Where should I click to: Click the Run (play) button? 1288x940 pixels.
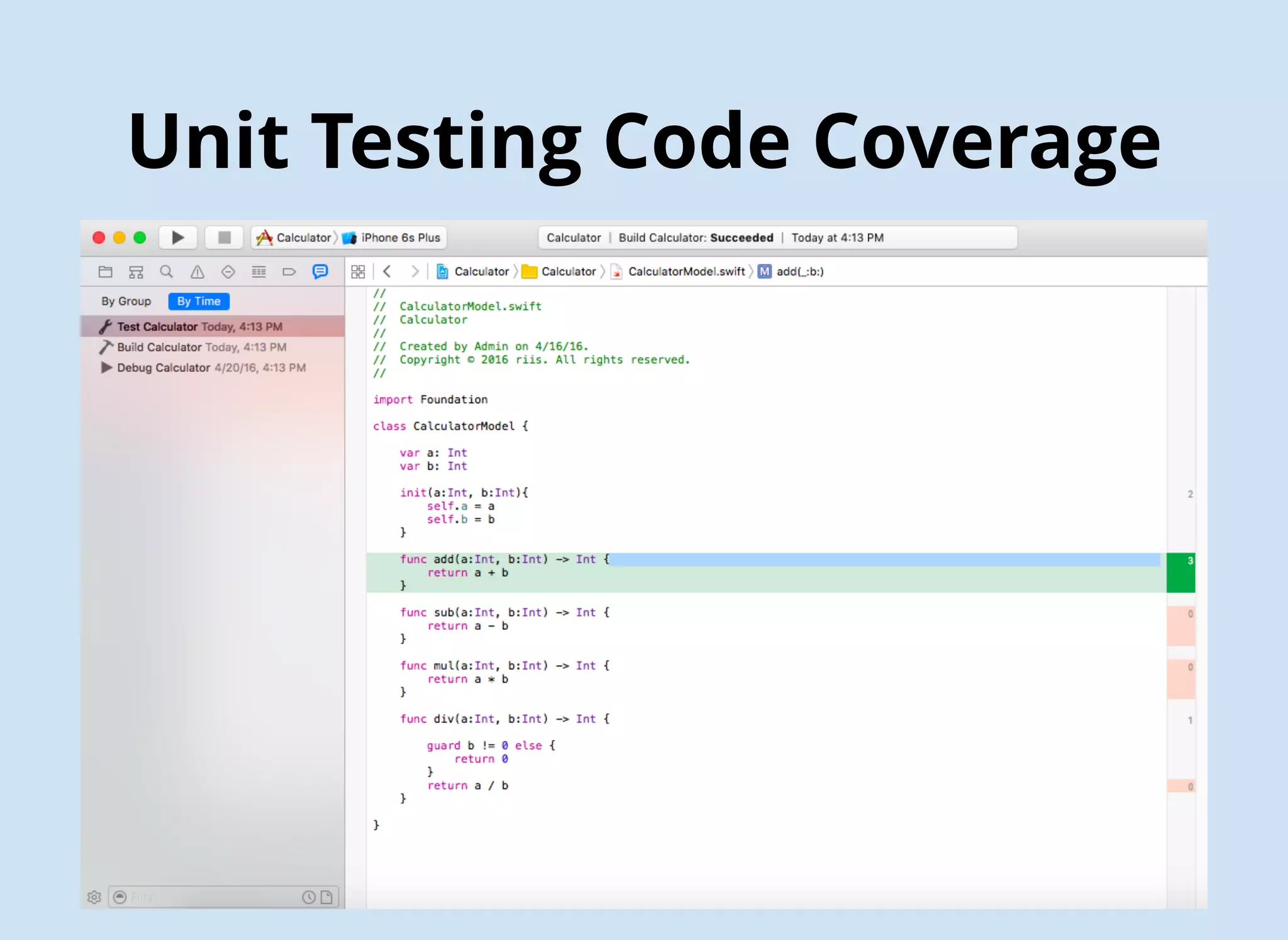pos(178,237)
